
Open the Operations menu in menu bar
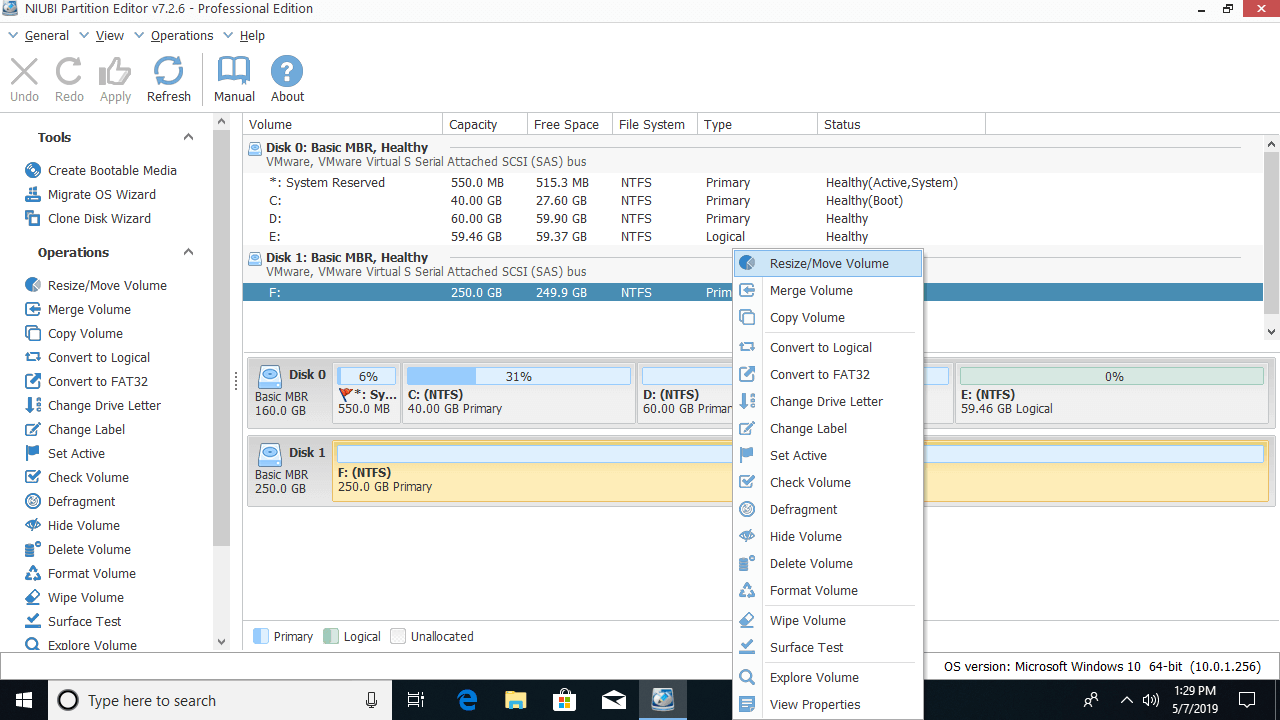tap(182, 36)
